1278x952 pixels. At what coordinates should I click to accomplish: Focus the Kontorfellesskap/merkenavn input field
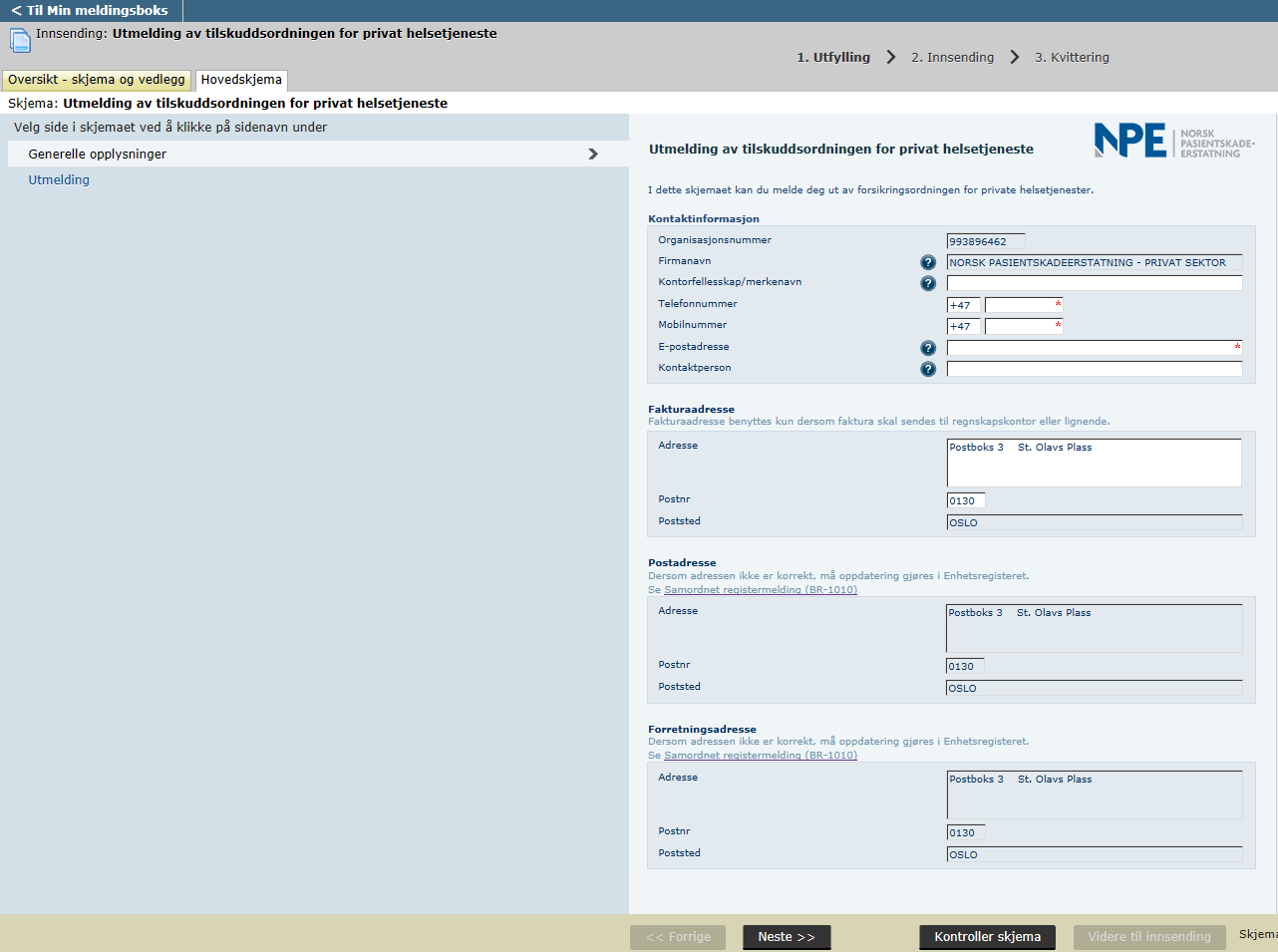[x=1095, y=283]
